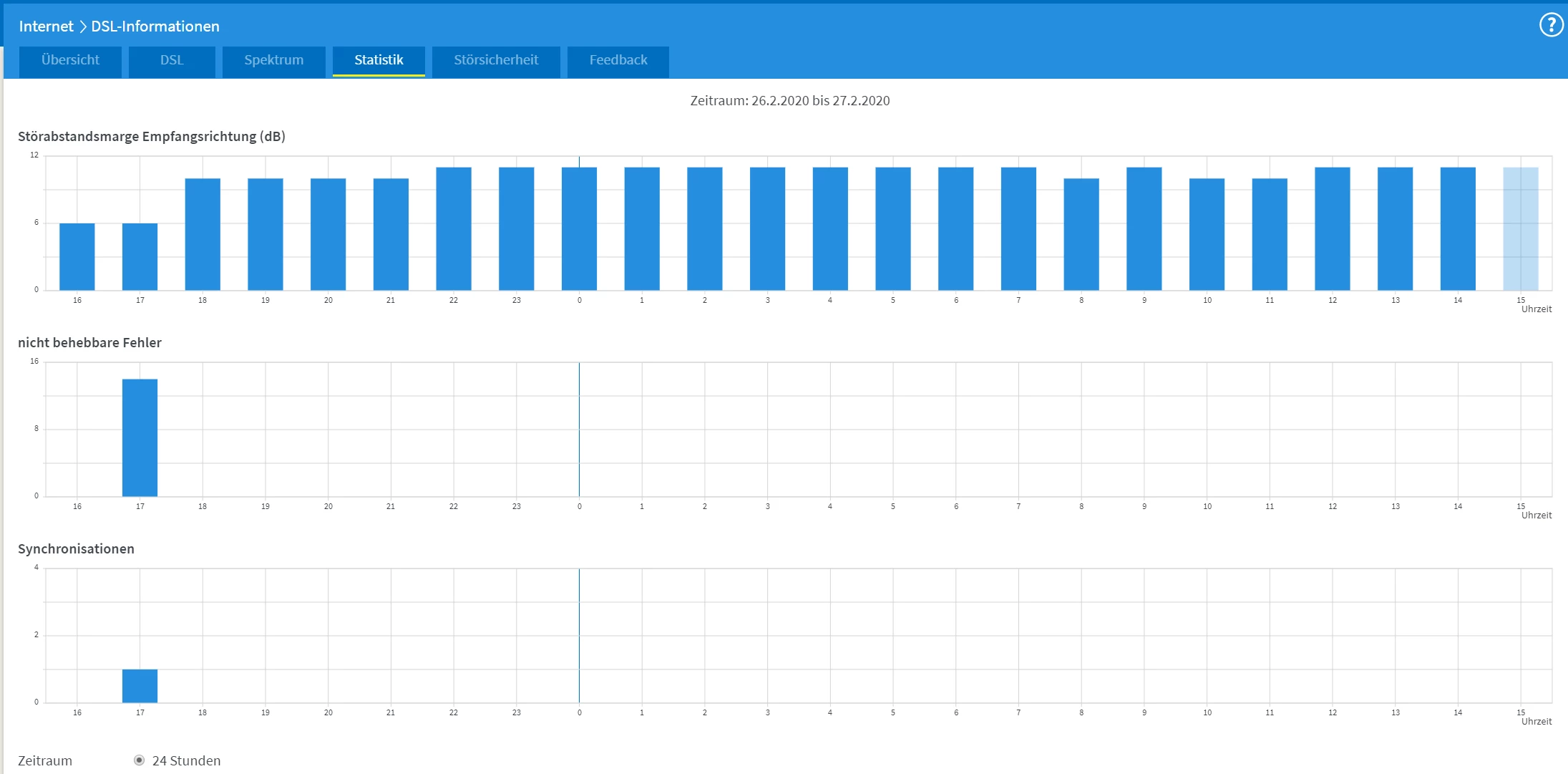Click the help question mark icon
This screenshot has height=774, width=1568.
[x=1551, y=25]
